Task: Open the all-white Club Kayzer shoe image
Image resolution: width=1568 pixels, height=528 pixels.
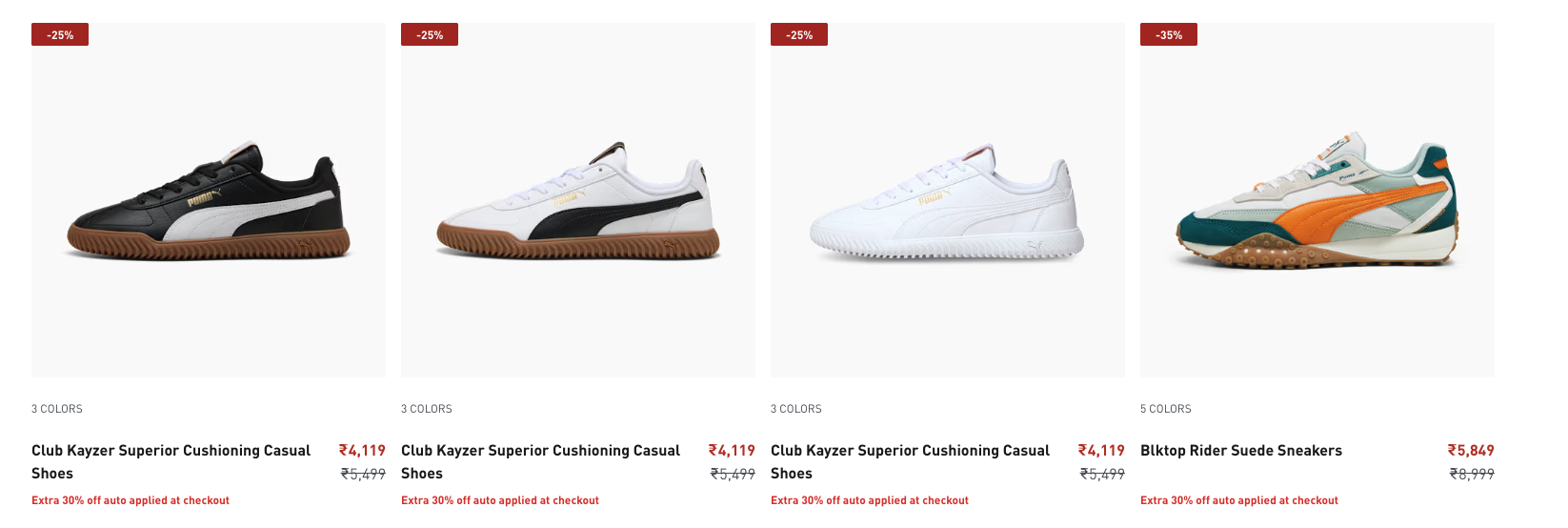Action: 948,202
